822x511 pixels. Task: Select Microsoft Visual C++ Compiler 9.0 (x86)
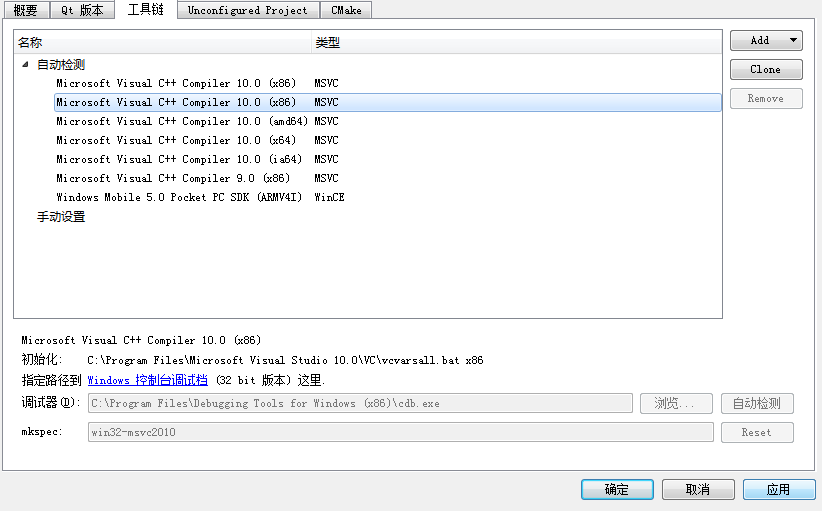173,178
